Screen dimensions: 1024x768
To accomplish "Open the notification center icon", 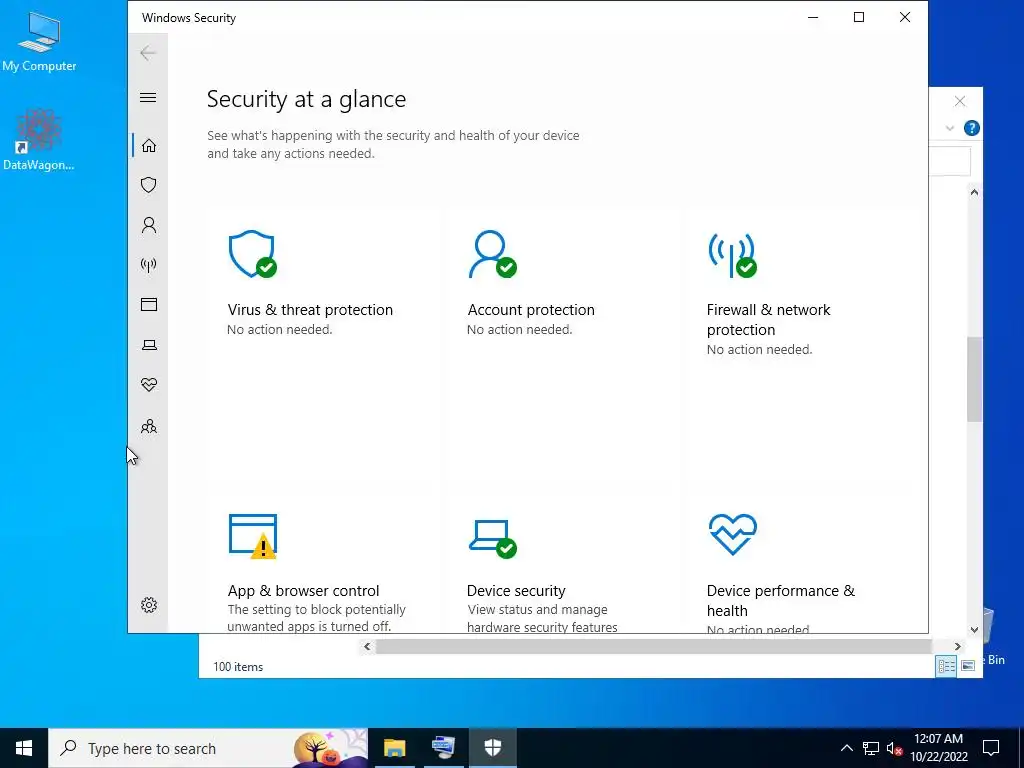I will pos(991,748).
